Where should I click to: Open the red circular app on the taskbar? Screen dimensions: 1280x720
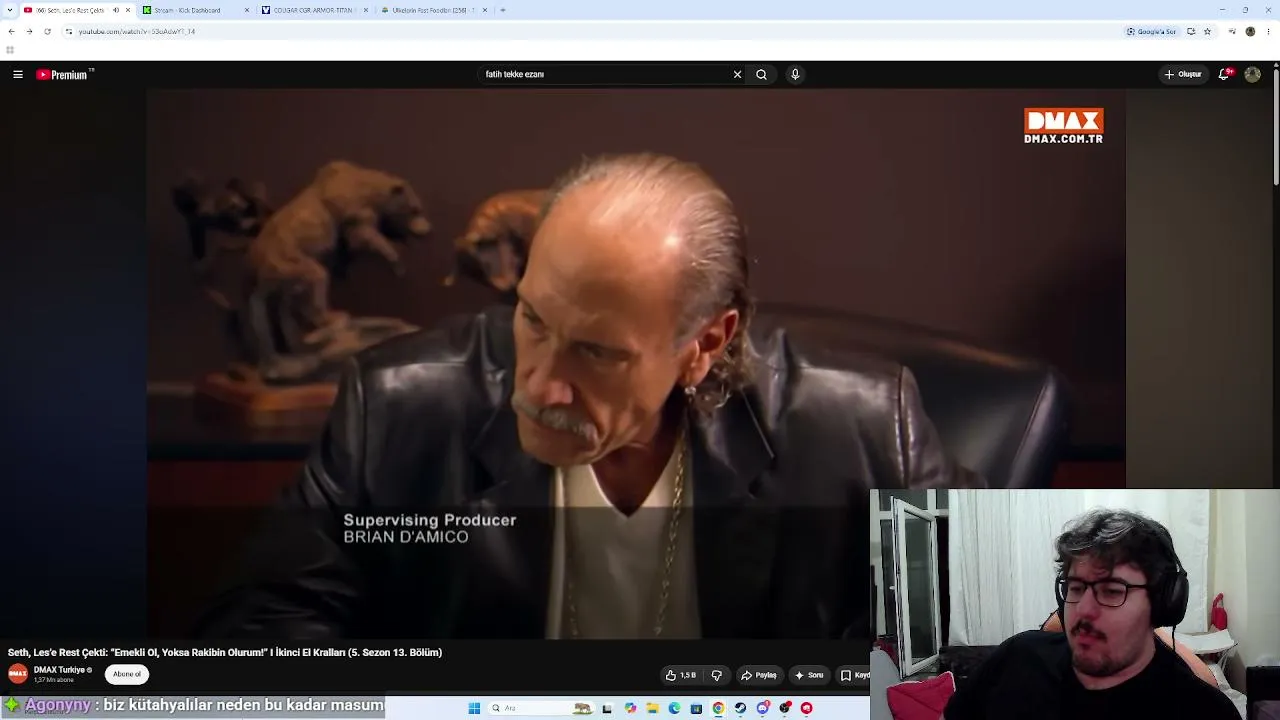tap(806, 708)
